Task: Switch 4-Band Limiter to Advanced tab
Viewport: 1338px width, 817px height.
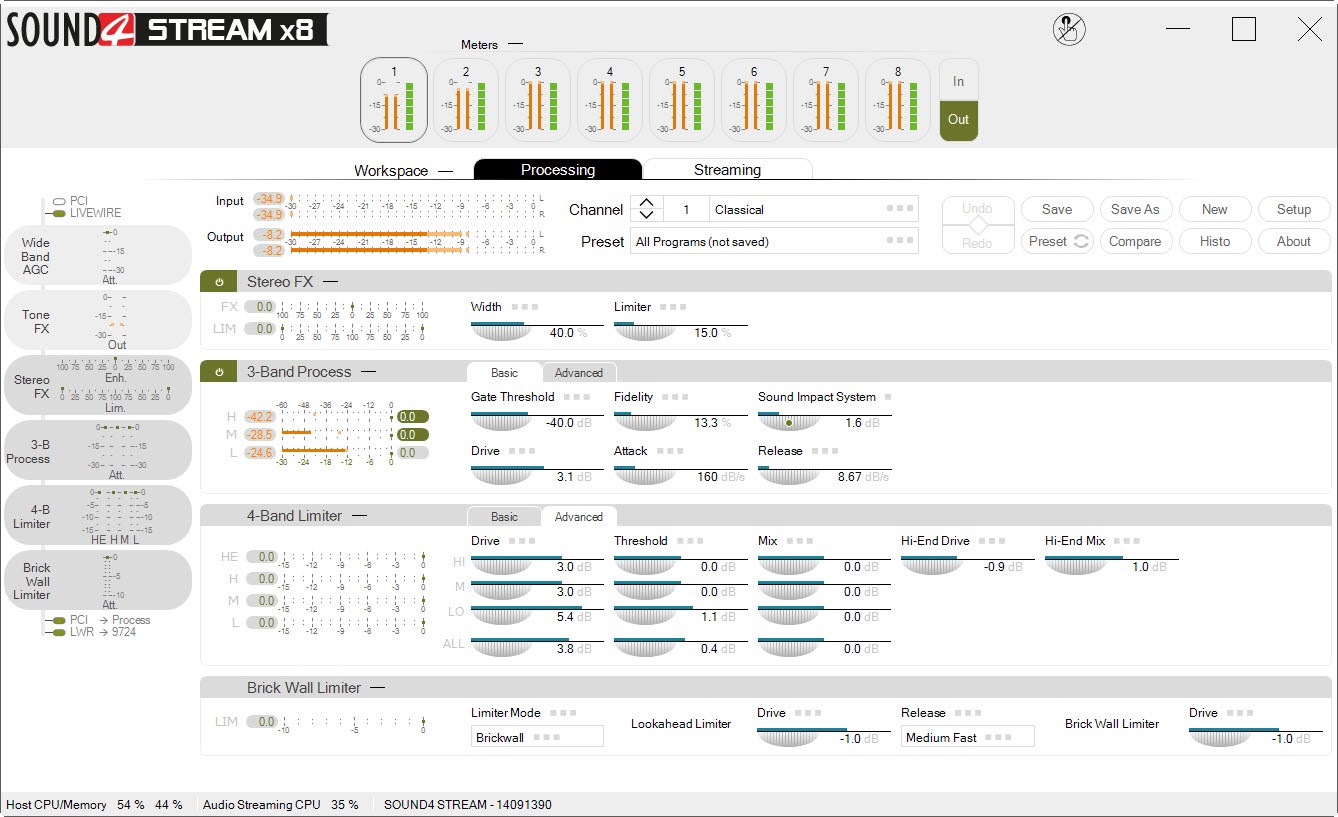Action: (579, 517)
